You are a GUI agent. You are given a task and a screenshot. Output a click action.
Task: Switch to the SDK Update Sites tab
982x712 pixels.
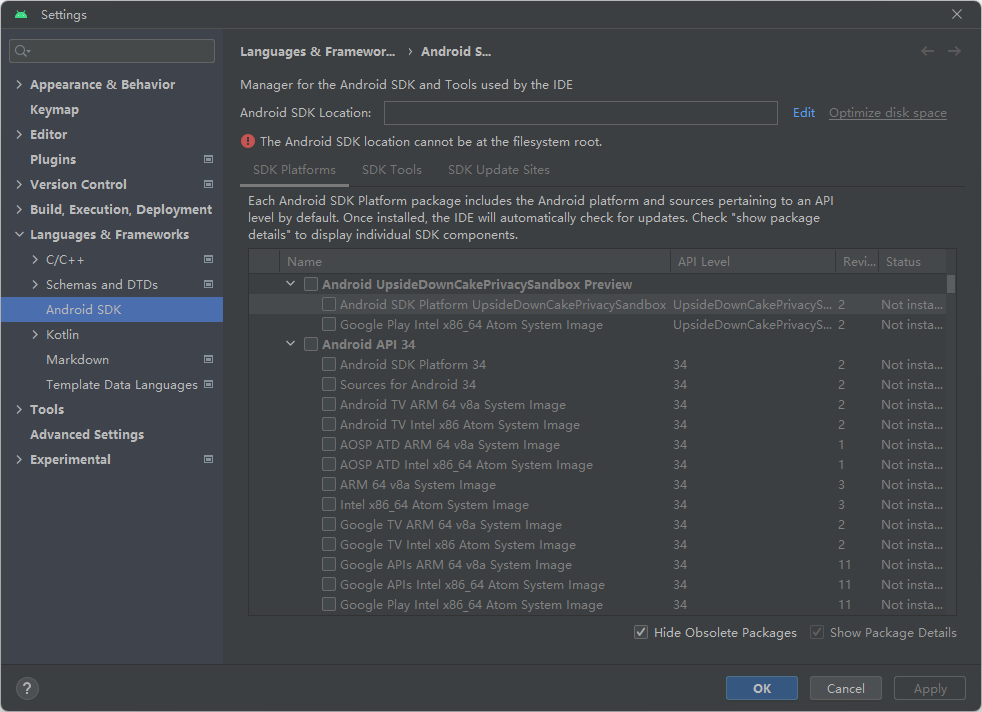tap(499, 170)
